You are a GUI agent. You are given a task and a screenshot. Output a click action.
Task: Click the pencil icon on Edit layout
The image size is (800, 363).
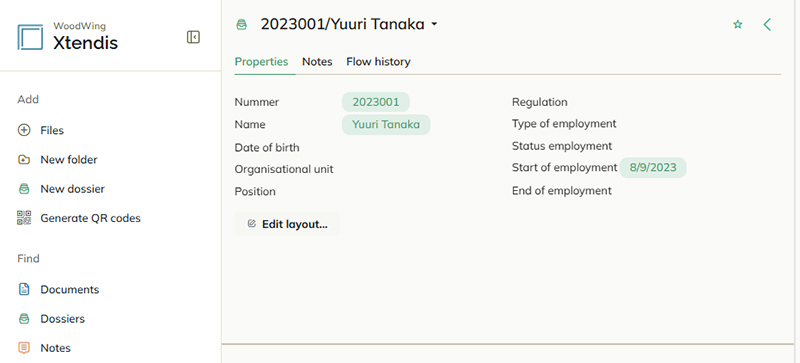251,224
